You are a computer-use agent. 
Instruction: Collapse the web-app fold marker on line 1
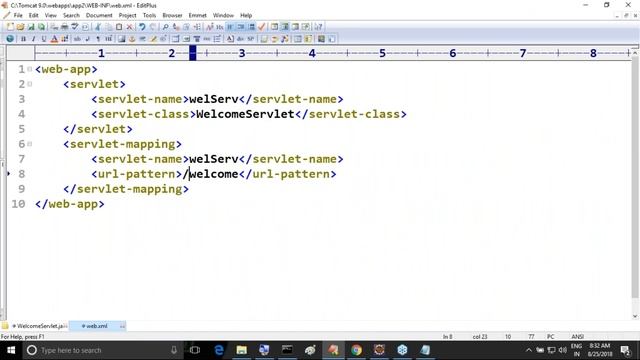tap(30, 69)
